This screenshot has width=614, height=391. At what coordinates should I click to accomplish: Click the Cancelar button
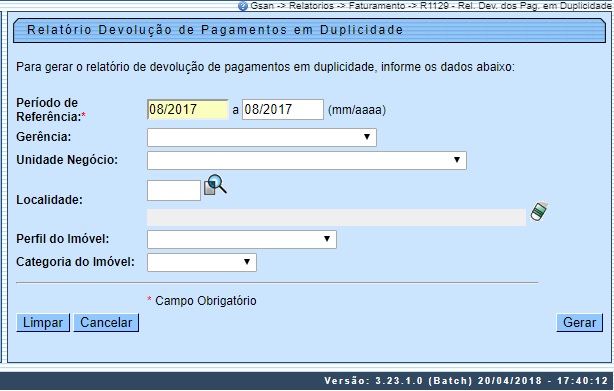pyautogui.click(x=106, y=323)
